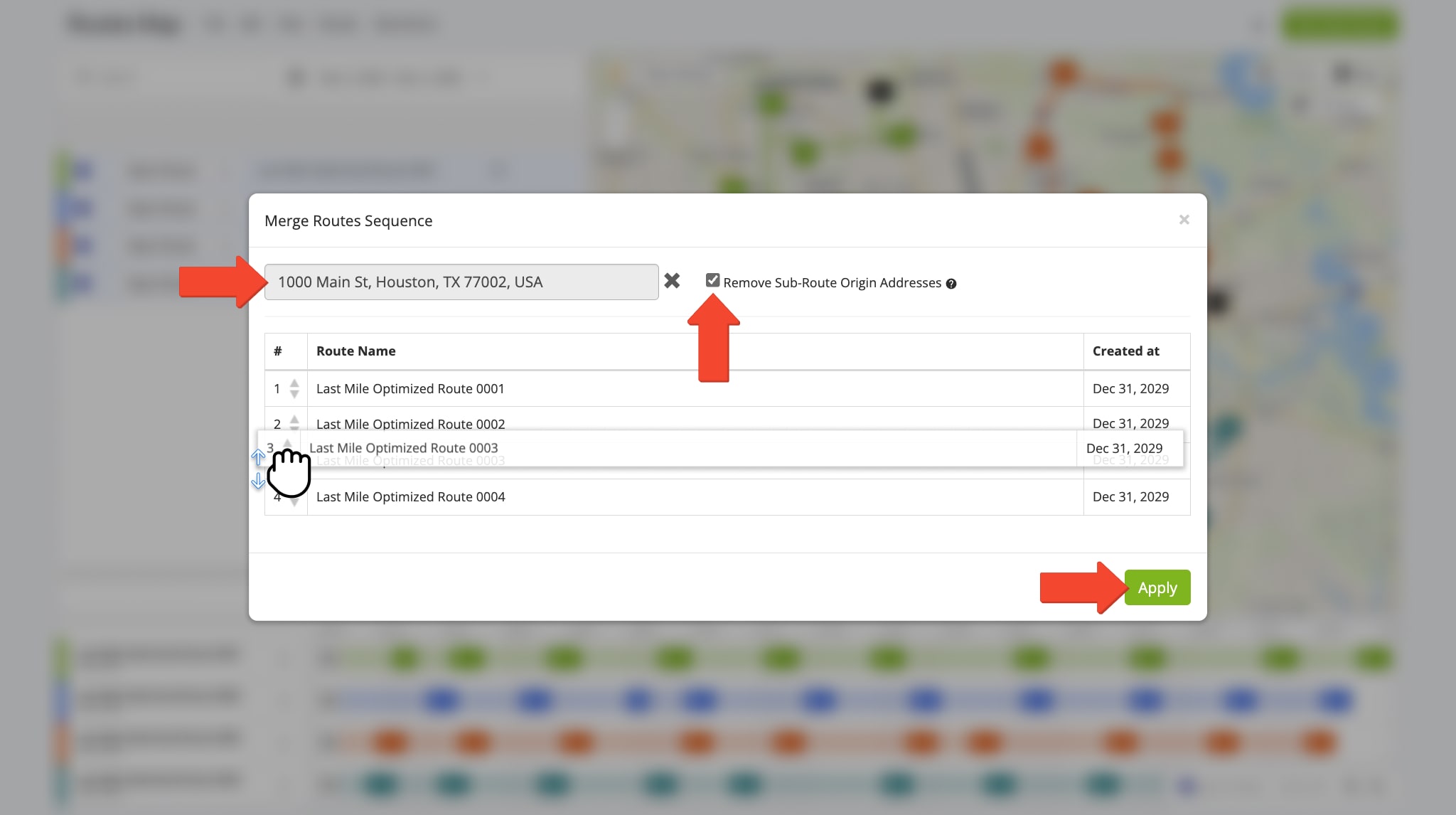1456x815 pixels.
Task: Apply the merged route sequence
Action: point(1157,587)
